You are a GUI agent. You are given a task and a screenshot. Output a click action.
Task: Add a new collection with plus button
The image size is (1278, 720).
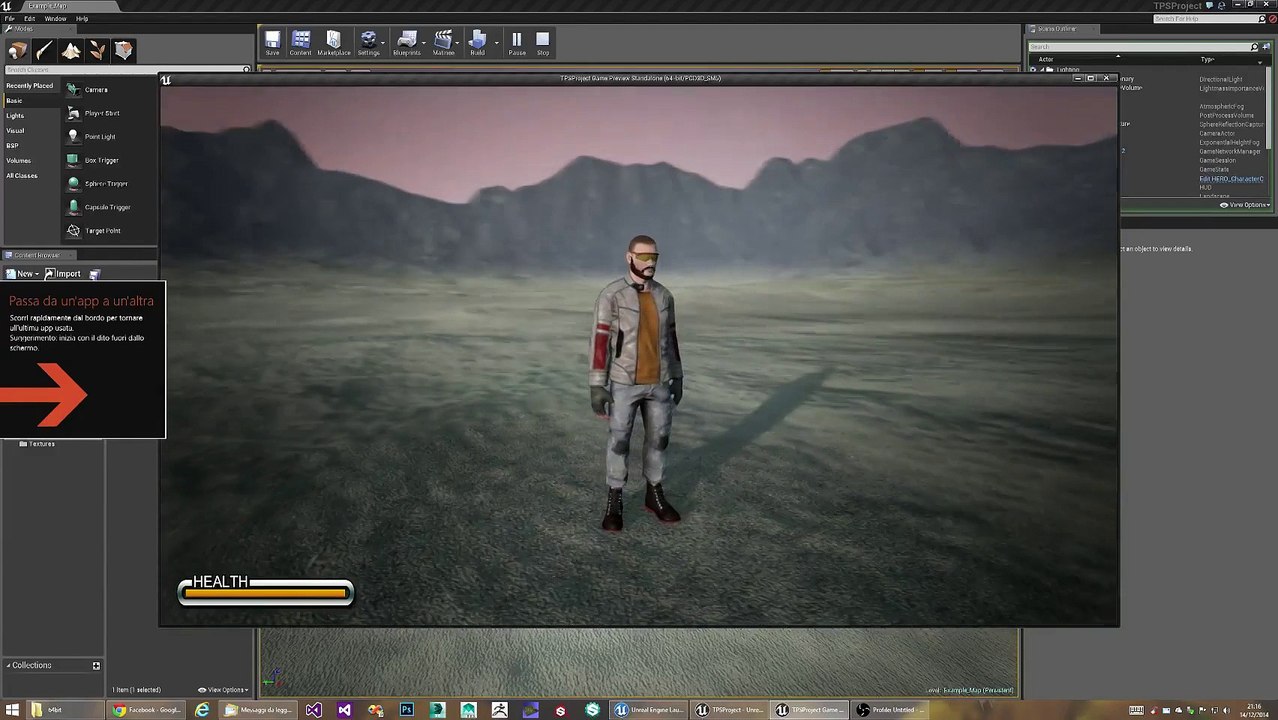(96, 665)
